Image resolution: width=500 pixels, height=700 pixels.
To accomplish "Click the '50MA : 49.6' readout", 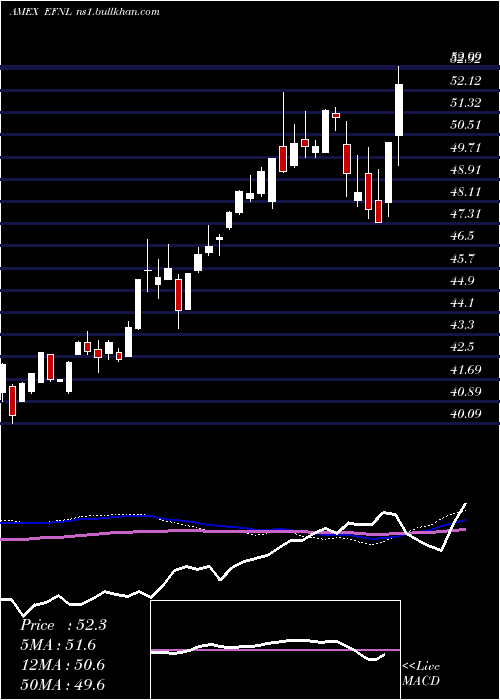I will click(x=63, y=685).
